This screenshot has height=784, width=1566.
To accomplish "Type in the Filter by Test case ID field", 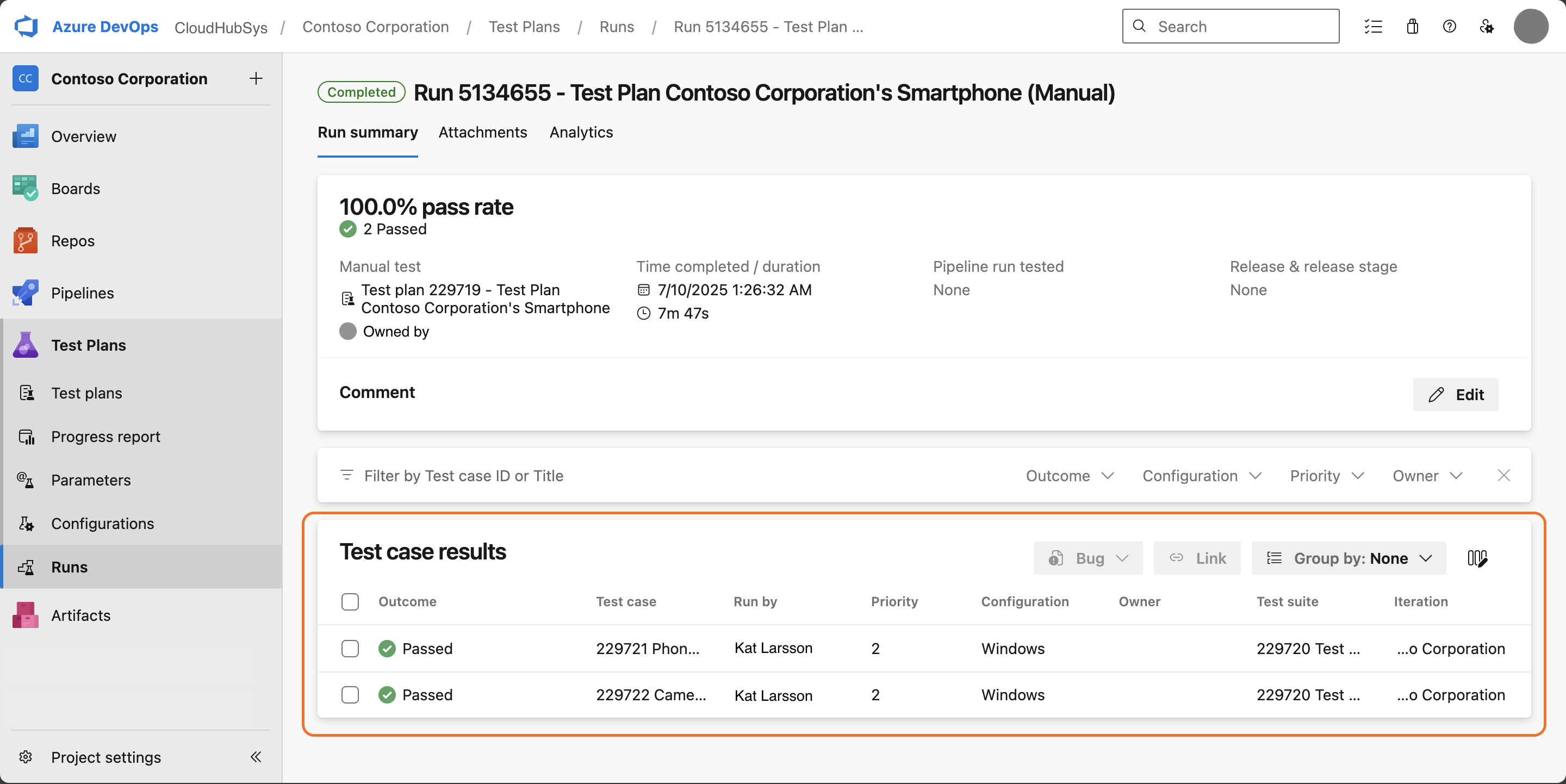I will pos(547,476).
